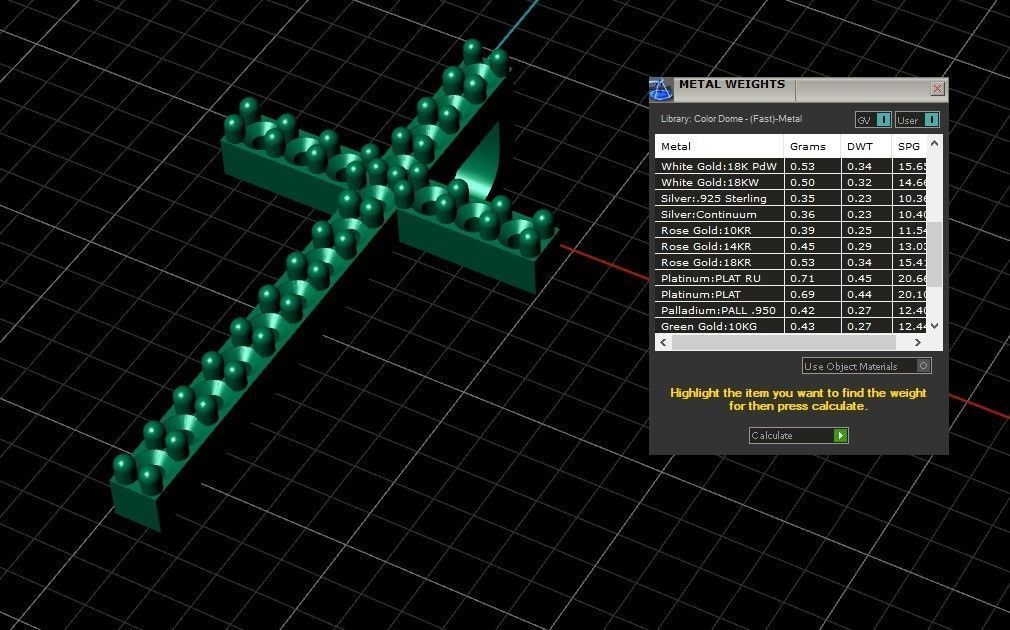Select the Rose Gold:18KR row
Viewport: 1010px width, 630px height.
pyautogui.click(x=790, y=262)
